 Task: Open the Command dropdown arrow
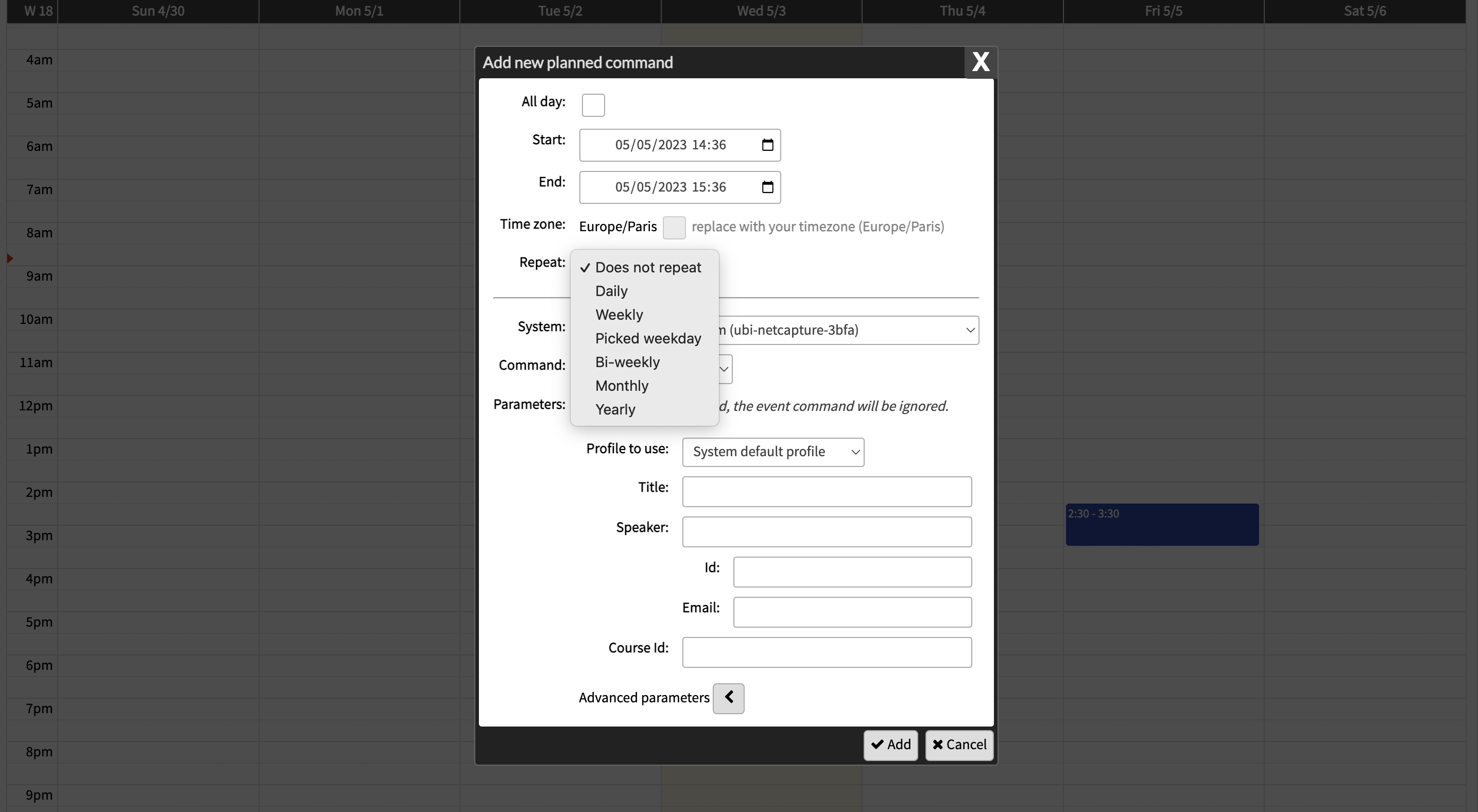pyautogui.click(x=725, y=369)
